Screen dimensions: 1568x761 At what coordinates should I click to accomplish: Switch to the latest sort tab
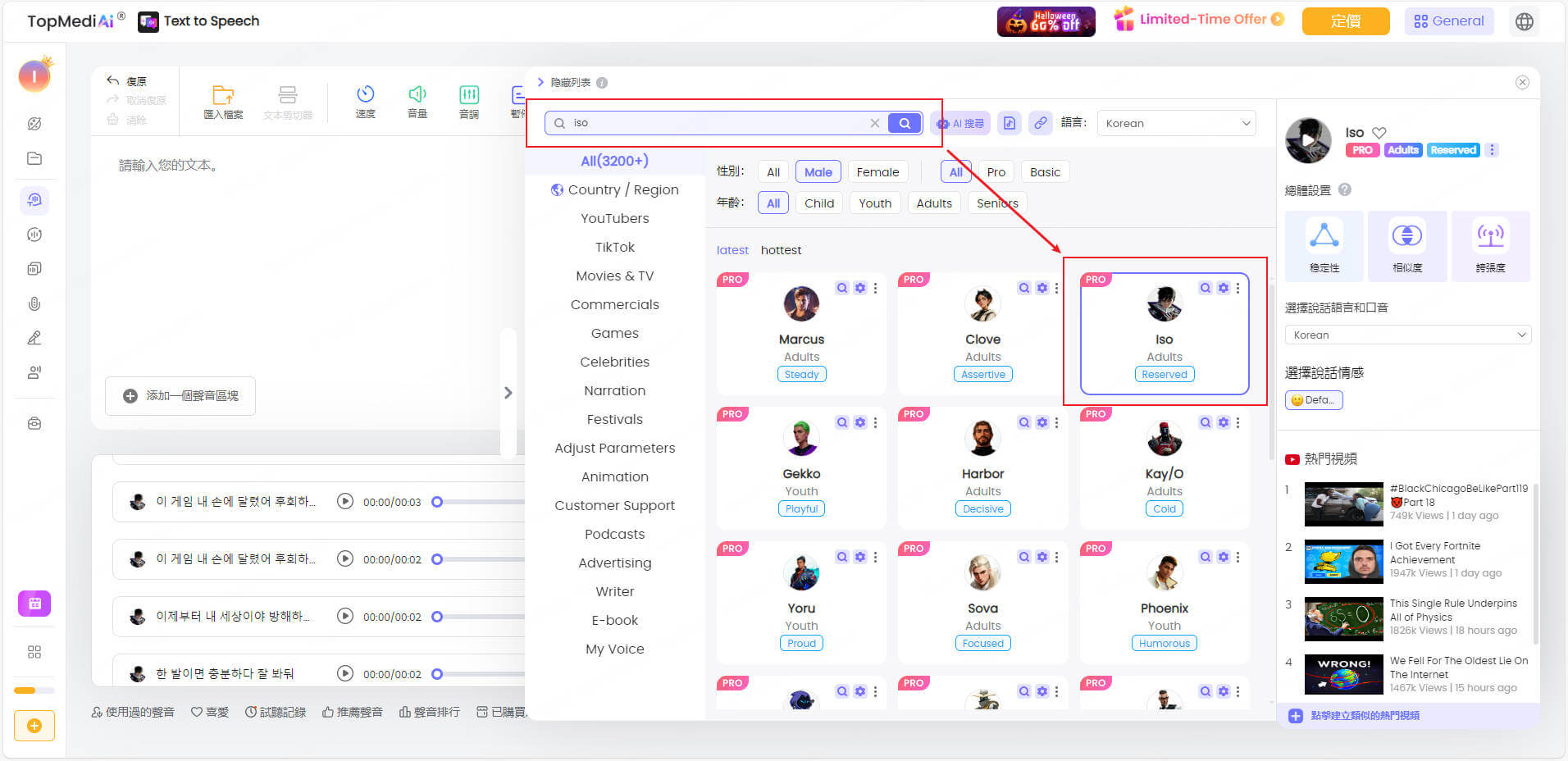(732, 250)
